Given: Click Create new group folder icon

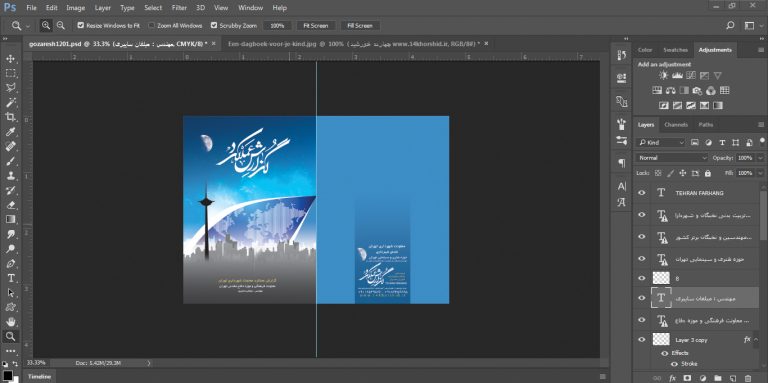Looking at the screenshot, I should click(x=717, y=378).
